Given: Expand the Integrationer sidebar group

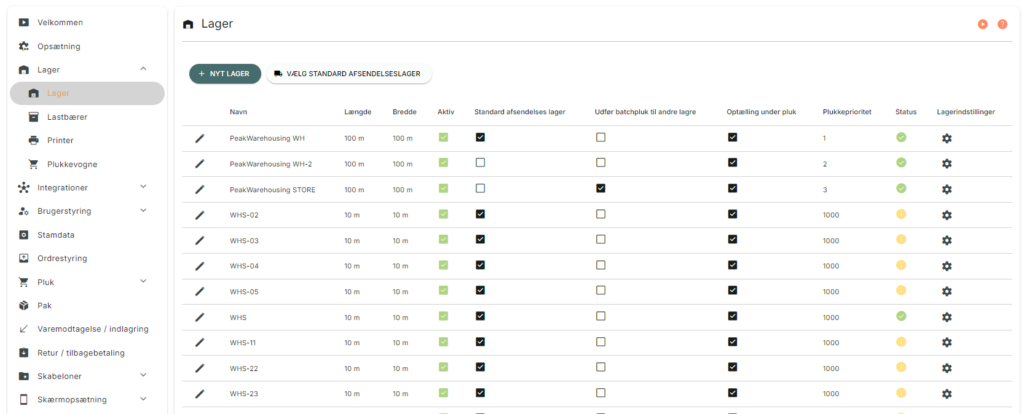Looking at the screenshot, I should pos(144,187).
